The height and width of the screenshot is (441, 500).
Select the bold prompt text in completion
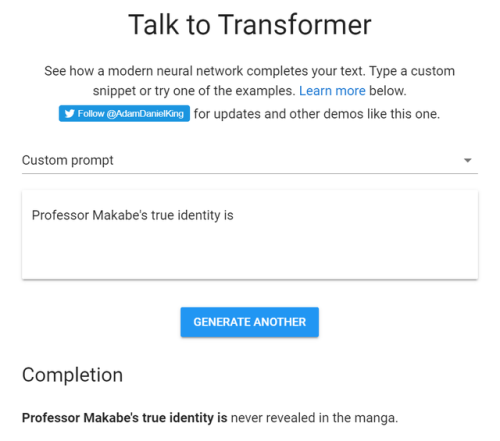pyautogui.click(x=125, y=418)
